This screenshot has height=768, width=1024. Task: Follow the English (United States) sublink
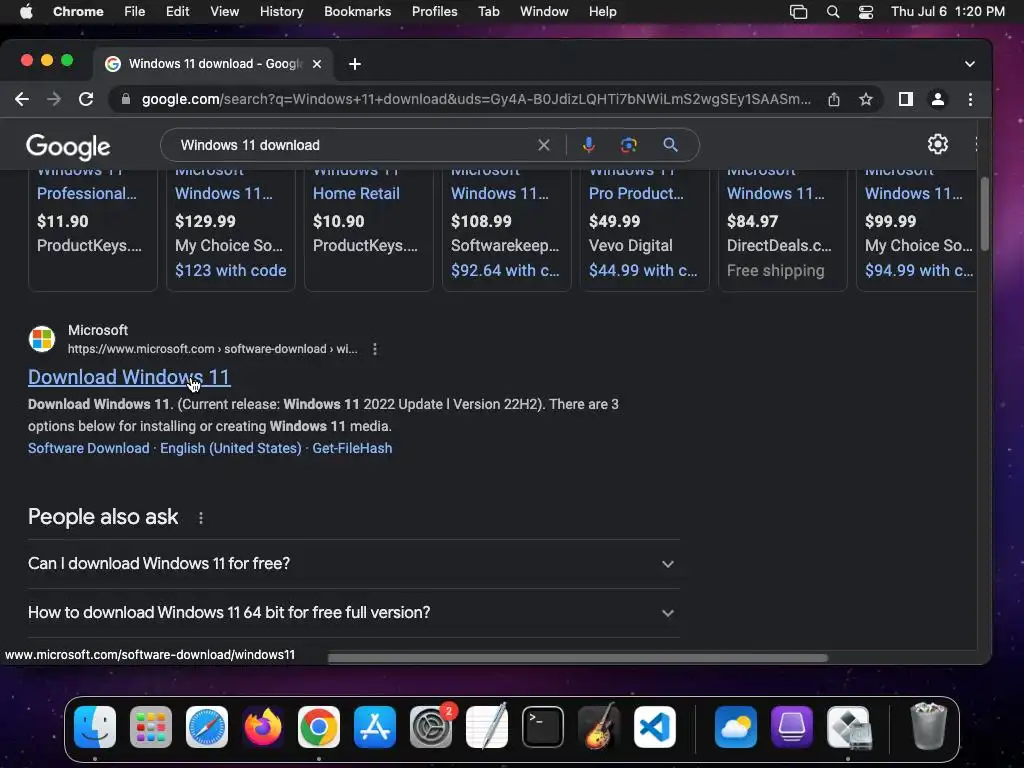(x=231, y=448)
